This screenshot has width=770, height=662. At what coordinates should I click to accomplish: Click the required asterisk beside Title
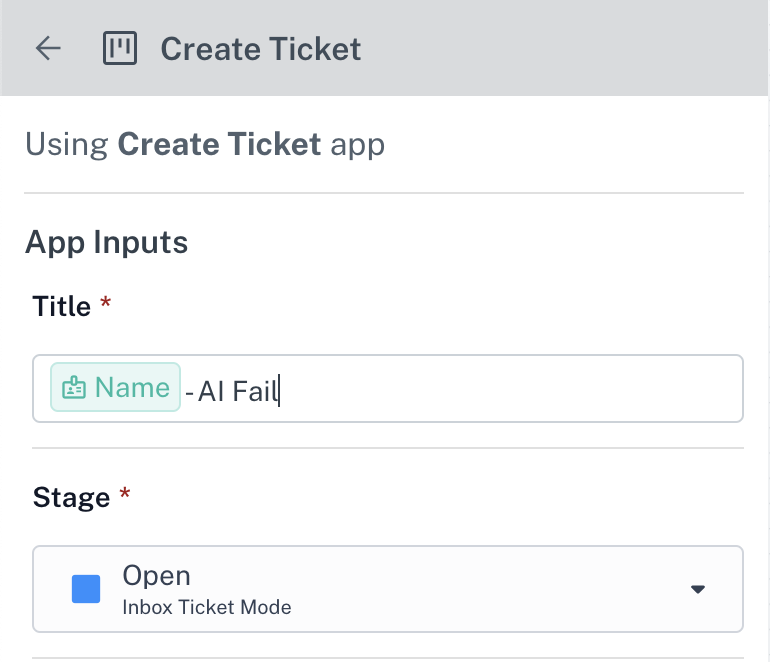pos(106,307)
